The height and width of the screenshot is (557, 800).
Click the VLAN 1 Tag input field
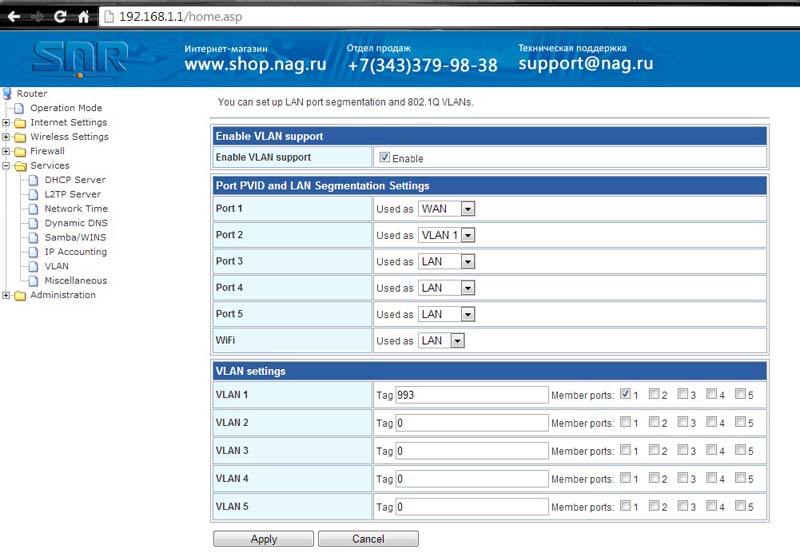pyautogui.click(x=472, y=395)
